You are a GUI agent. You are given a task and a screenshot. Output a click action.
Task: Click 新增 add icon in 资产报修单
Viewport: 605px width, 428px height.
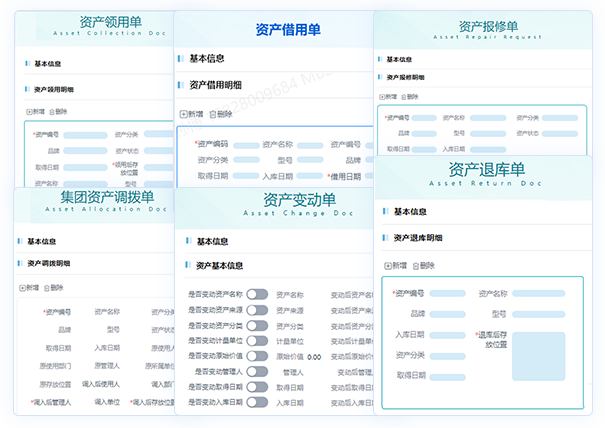click(x=382, y=97)
